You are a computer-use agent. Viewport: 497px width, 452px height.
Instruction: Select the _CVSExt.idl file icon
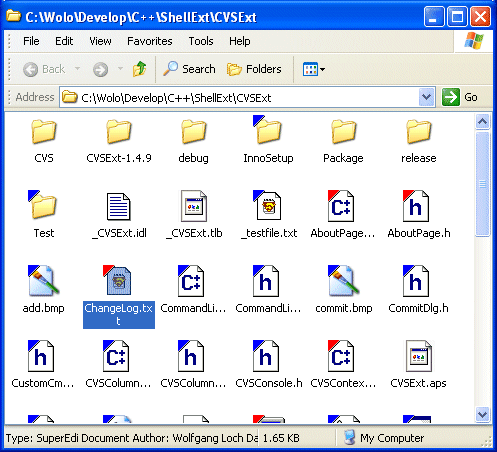pos(119,206)
